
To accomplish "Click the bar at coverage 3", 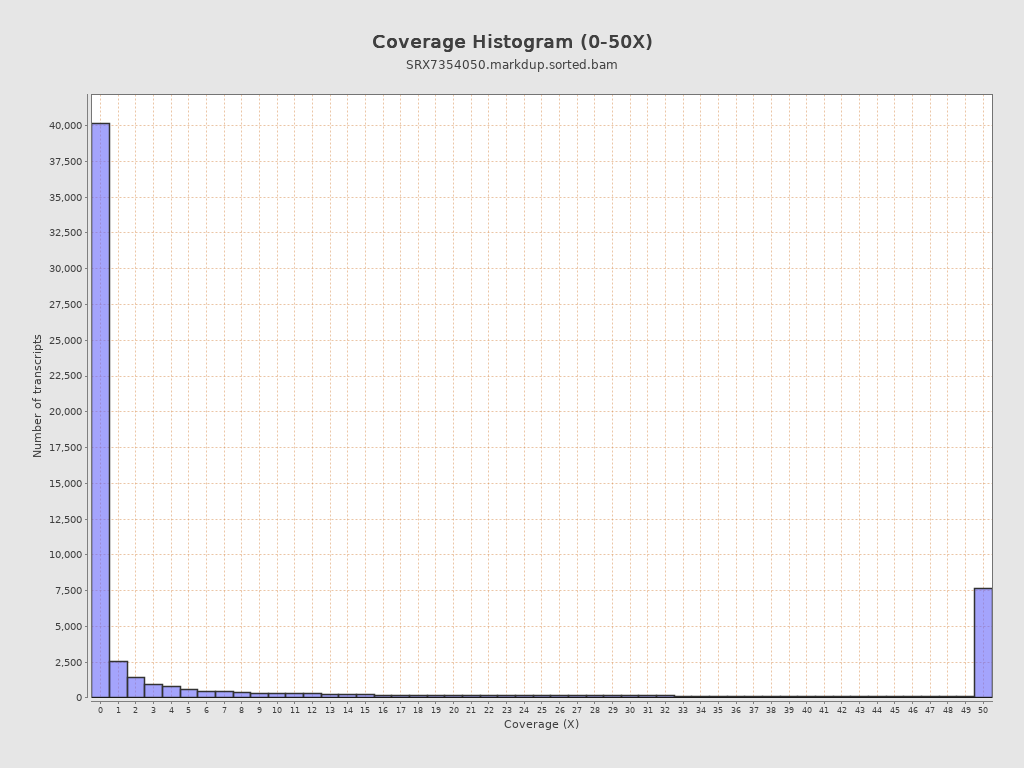I will [x=153, y=691].
